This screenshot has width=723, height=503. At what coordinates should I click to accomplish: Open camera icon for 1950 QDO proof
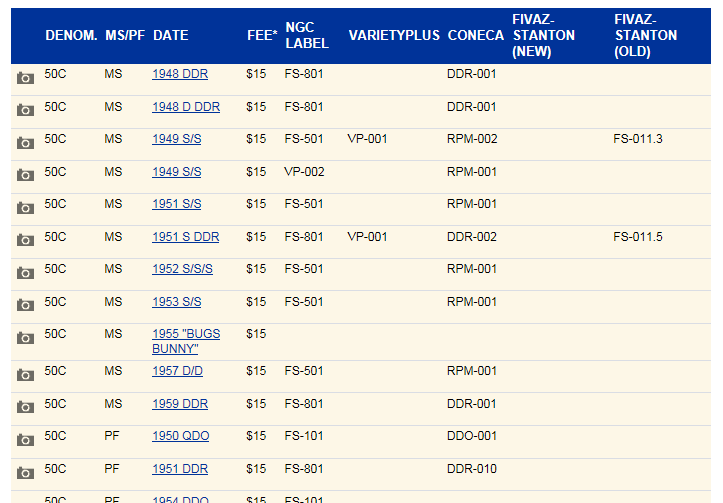coord(25,440)
